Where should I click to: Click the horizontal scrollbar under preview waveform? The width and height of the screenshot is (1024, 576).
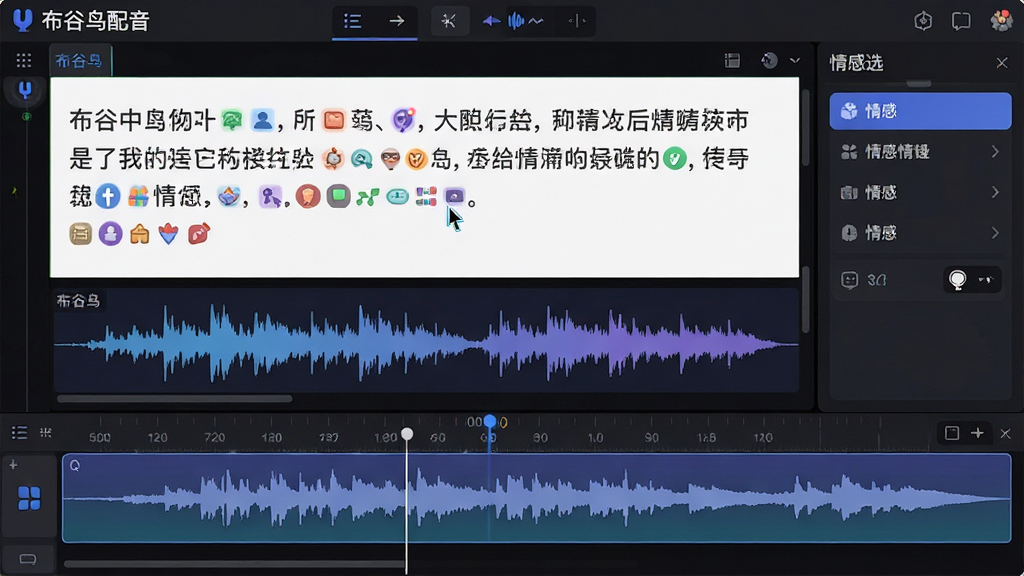[x=174, y=398]
